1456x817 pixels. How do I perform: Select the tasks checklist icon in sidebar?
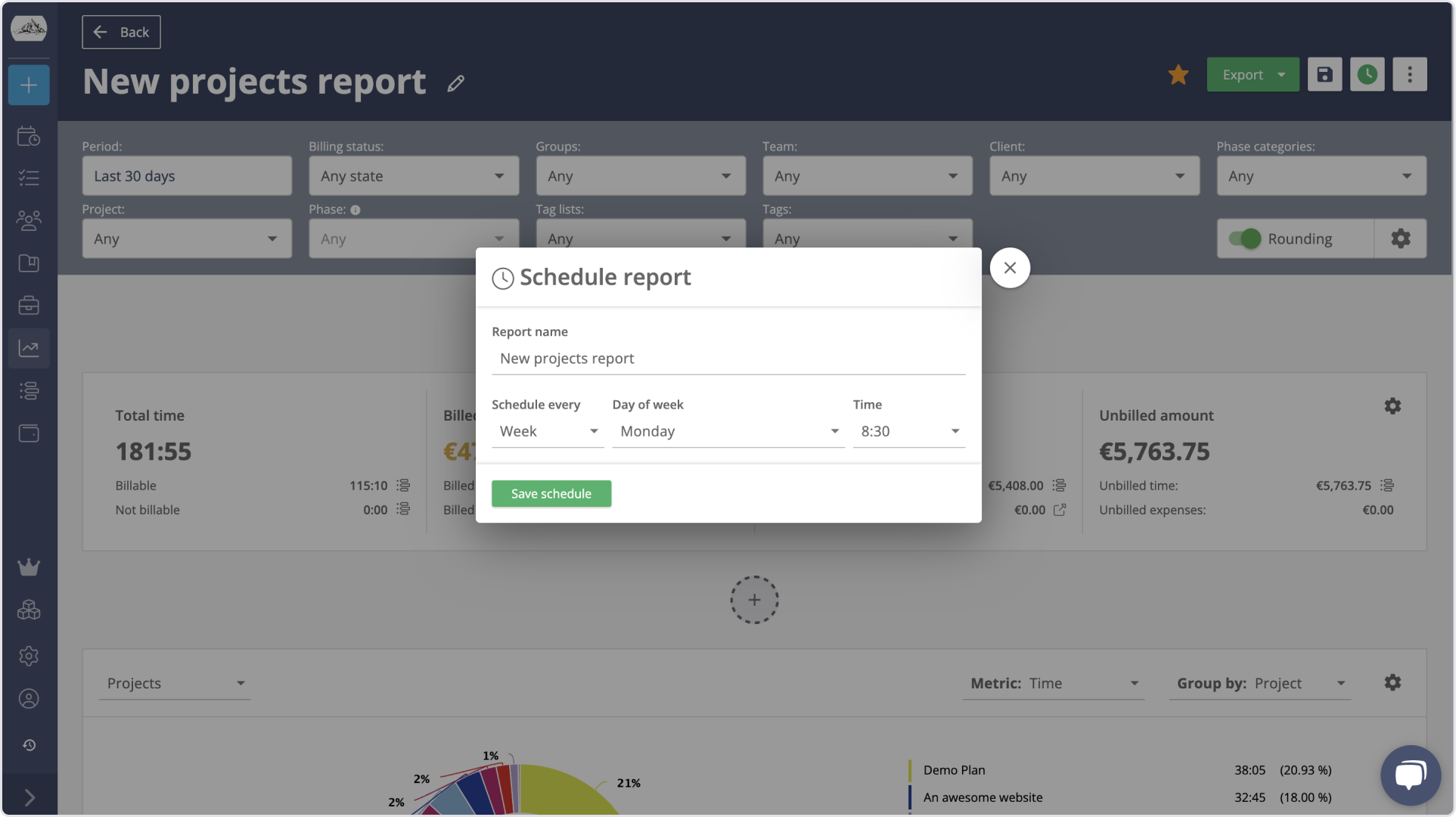point(28,177)
